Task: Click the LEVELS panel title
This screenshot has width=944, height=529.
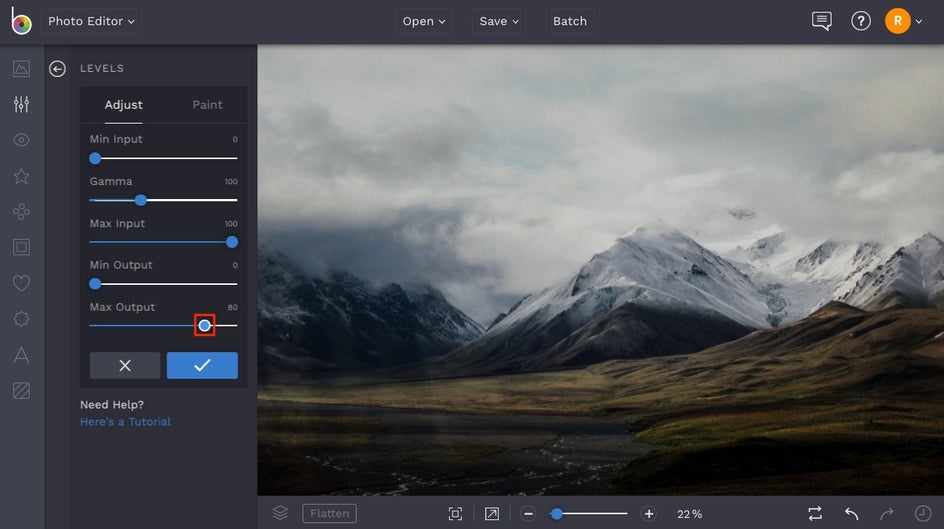Action: coord(102,69)
